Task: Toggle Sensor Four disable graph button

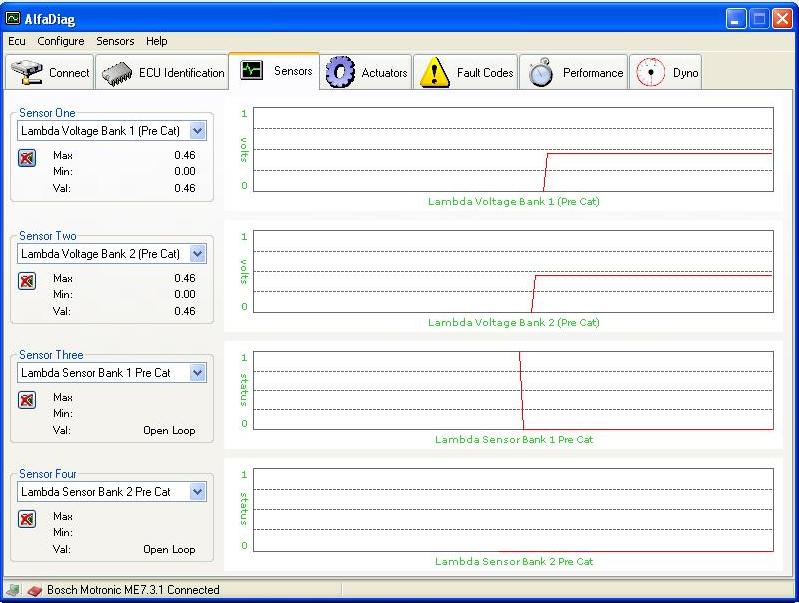Action: (x=27, y=519)
